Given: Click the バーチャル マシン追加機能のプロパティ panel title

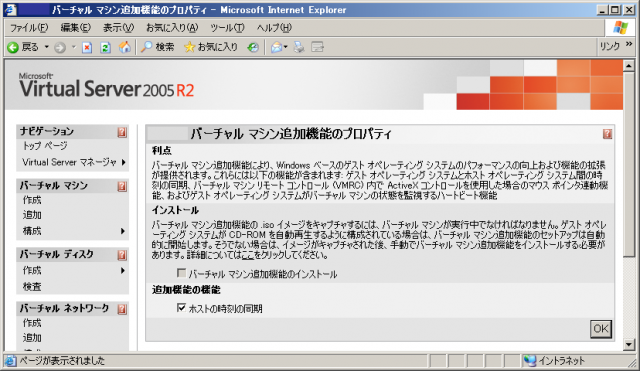Looking at the screenshot, I should (291, 134).
